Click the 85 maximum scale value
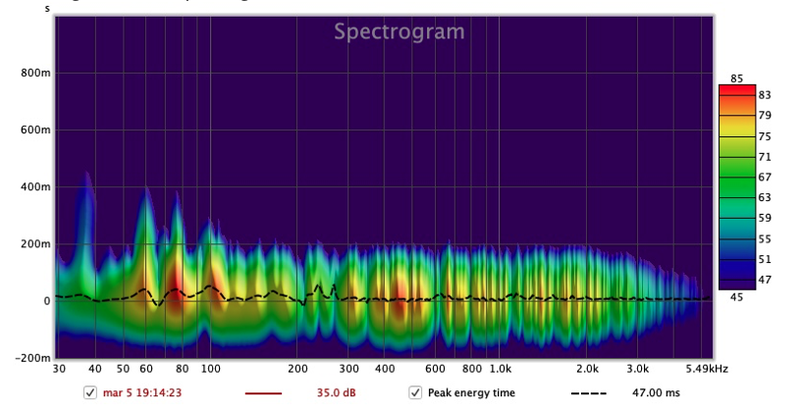 [x=736, y=78]
